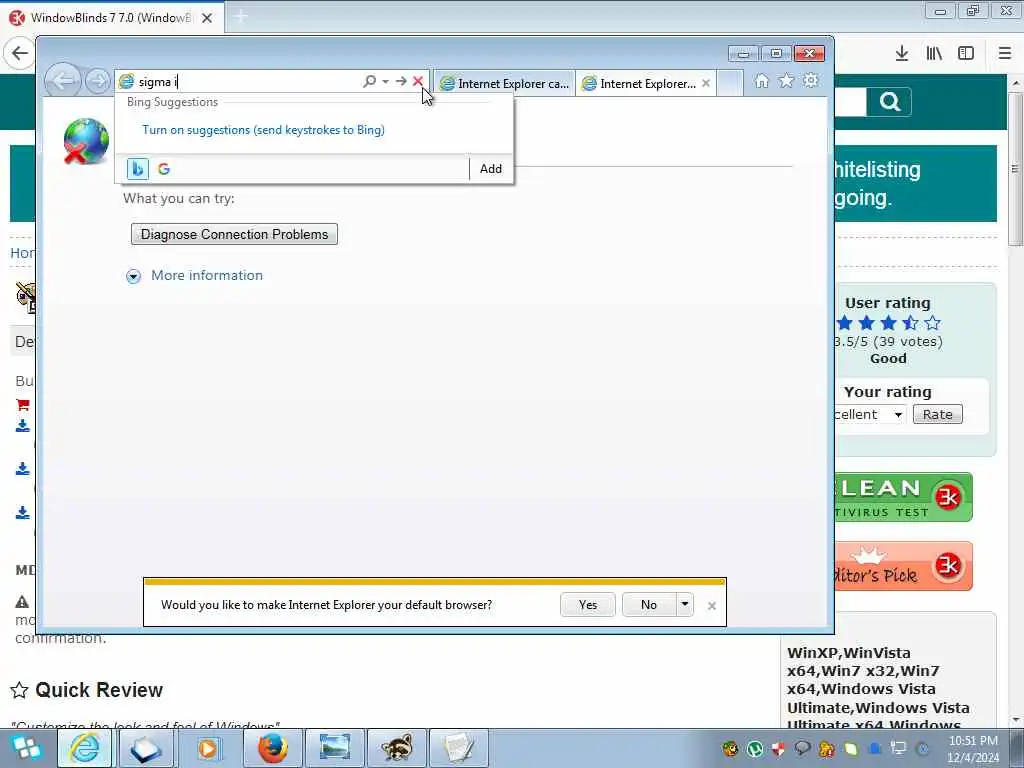The height and width of the screenshot is (768, 1024).
Task: Click the Clean antivirus test badge
Action: (x=903, y=497)
